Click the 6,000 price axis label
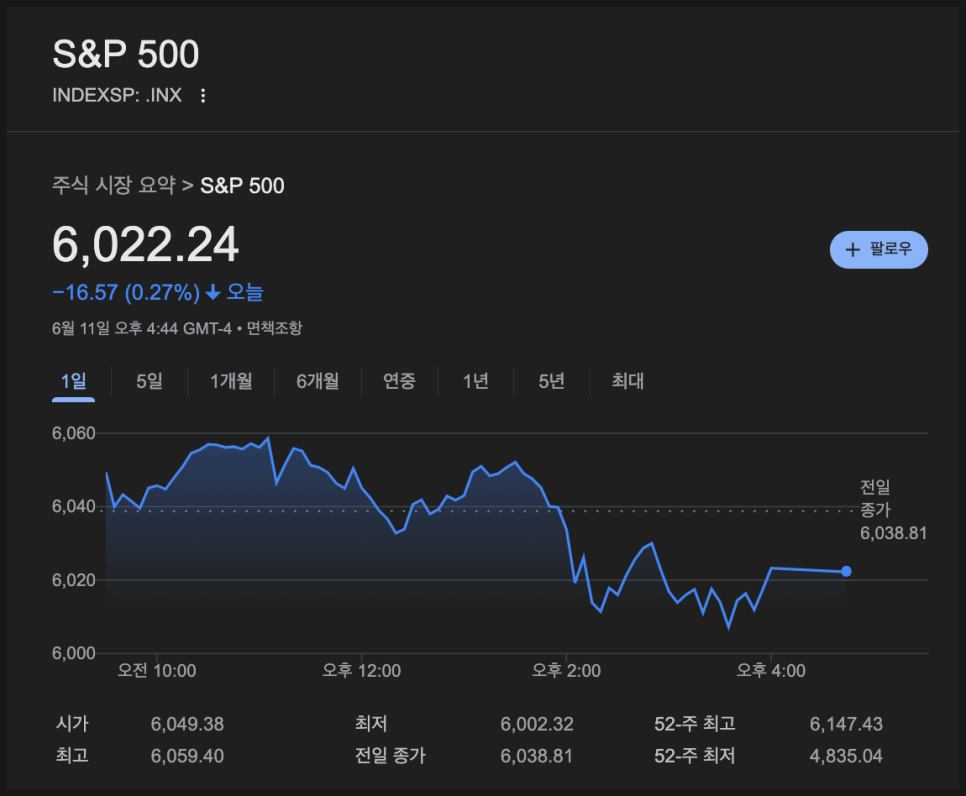This screenshot has height=796, width=966. (x=74, y=653)
